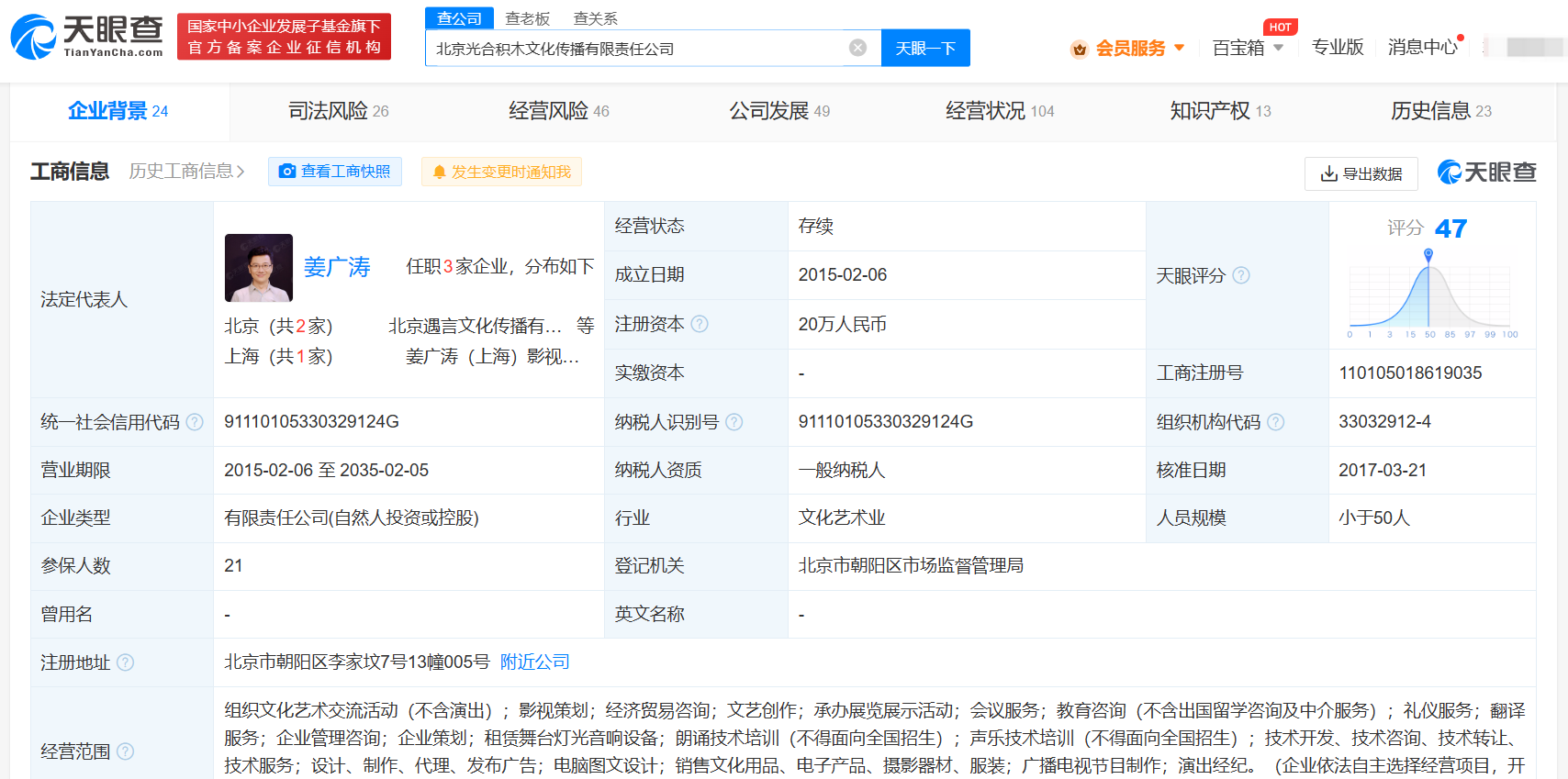
Task: Select the approval date 2017-03-21
Action: tap(1383, 471)
